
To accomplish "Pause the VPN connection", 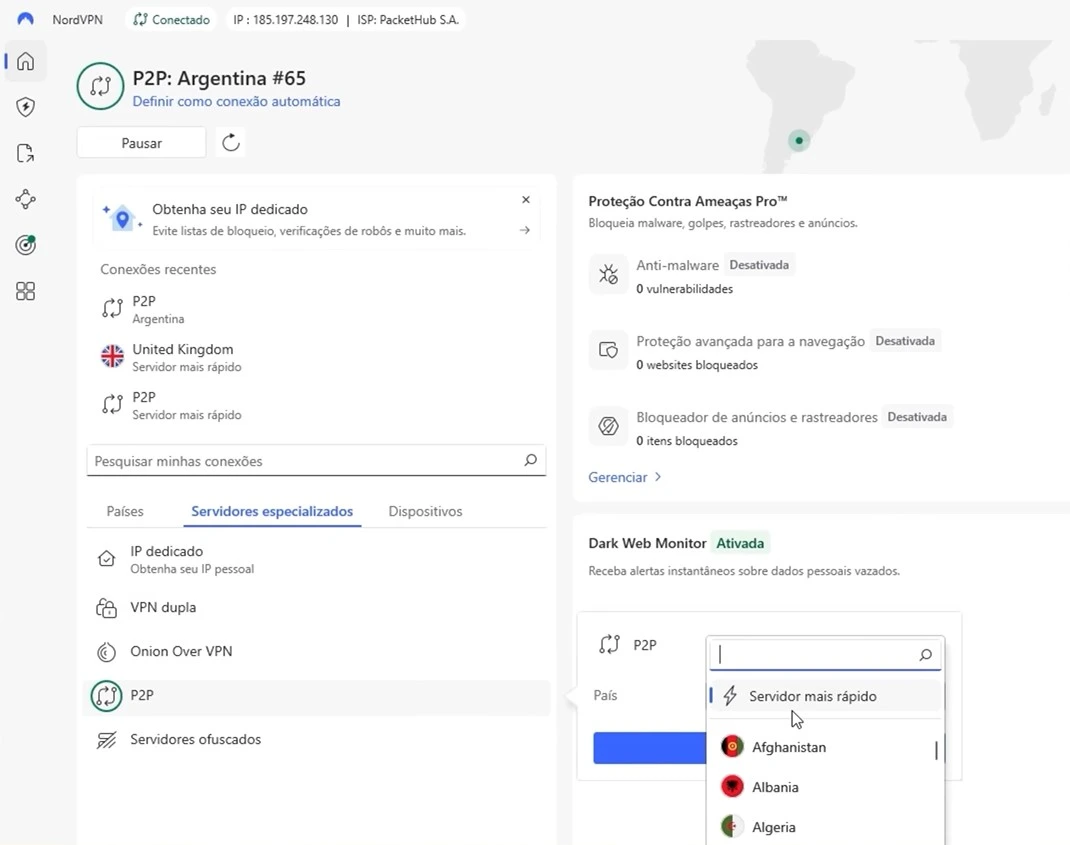I will click(141, 143).
